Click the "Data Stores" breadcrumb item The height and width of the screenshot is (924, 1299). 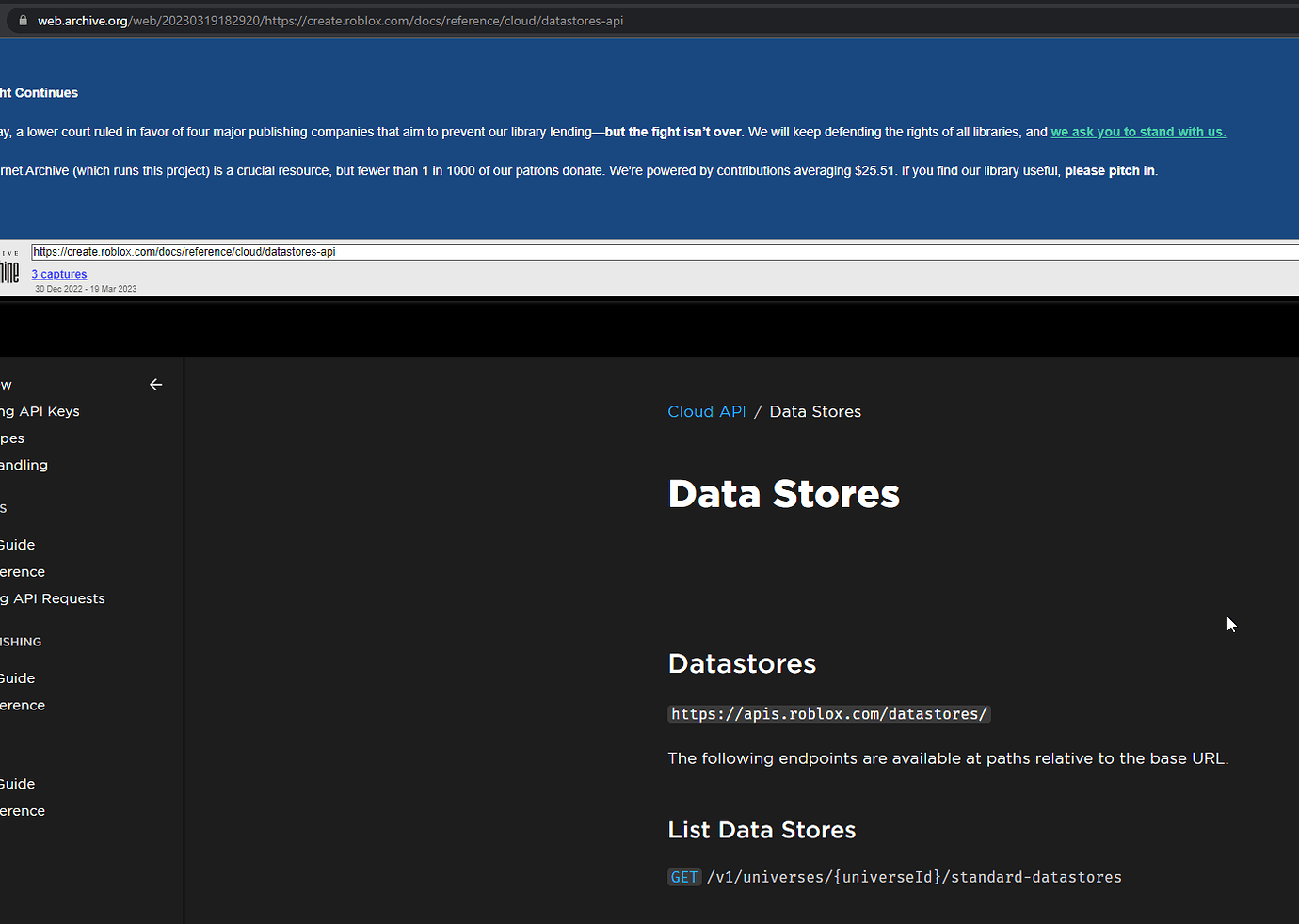(815, 411)
